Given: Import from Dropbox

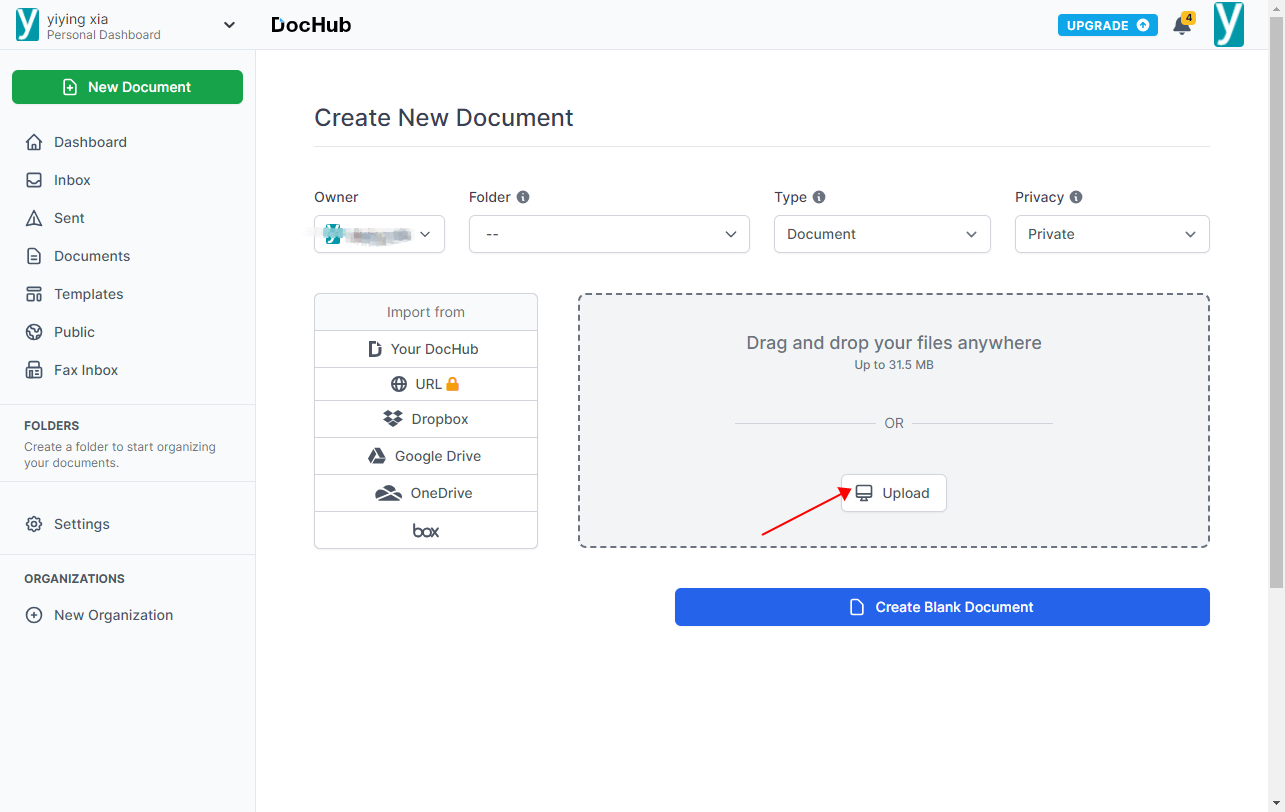Looking at the screenshot, I should click(426, 419).
